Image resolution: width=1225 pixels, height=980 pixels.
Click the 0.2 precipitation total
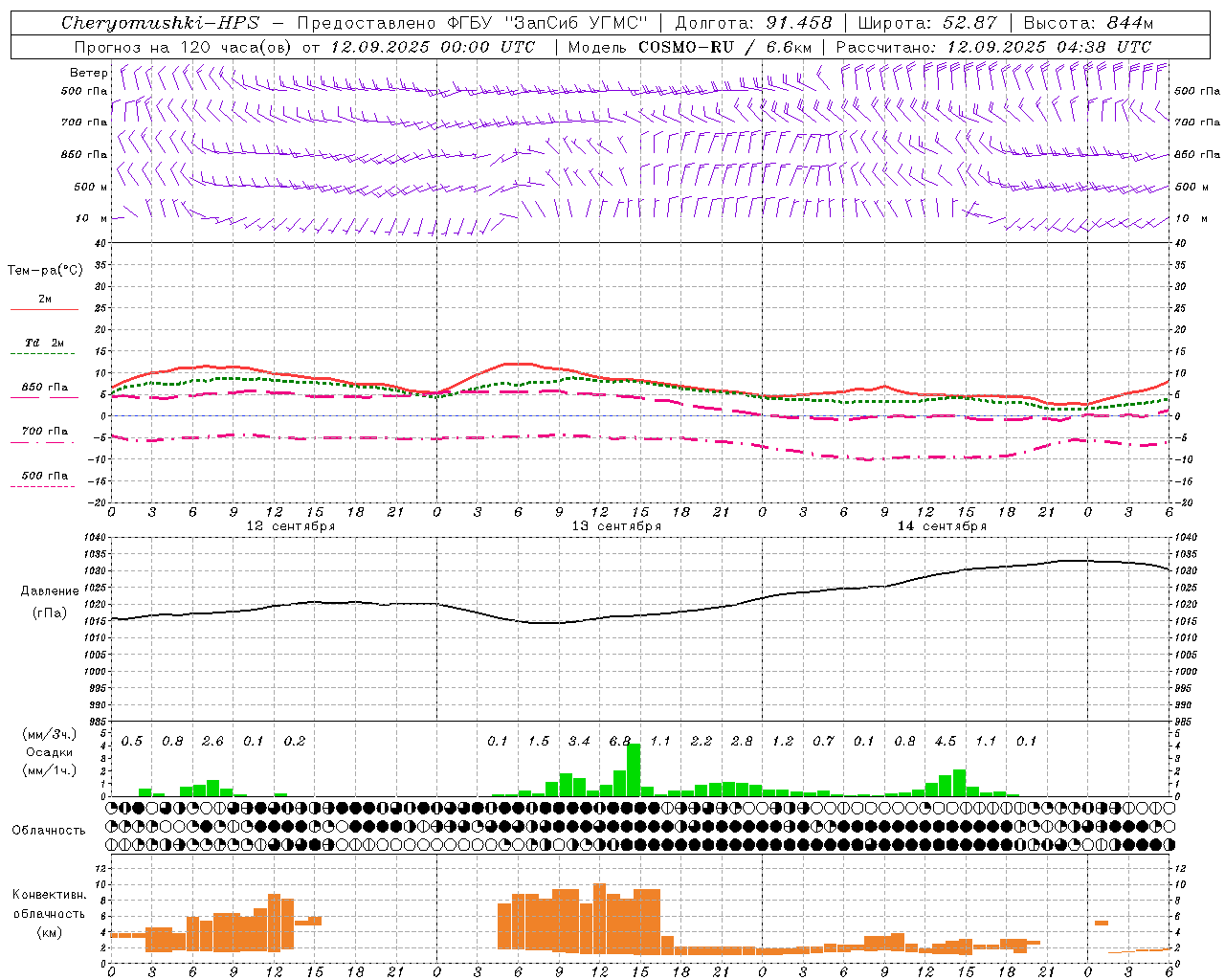[295, 742]
